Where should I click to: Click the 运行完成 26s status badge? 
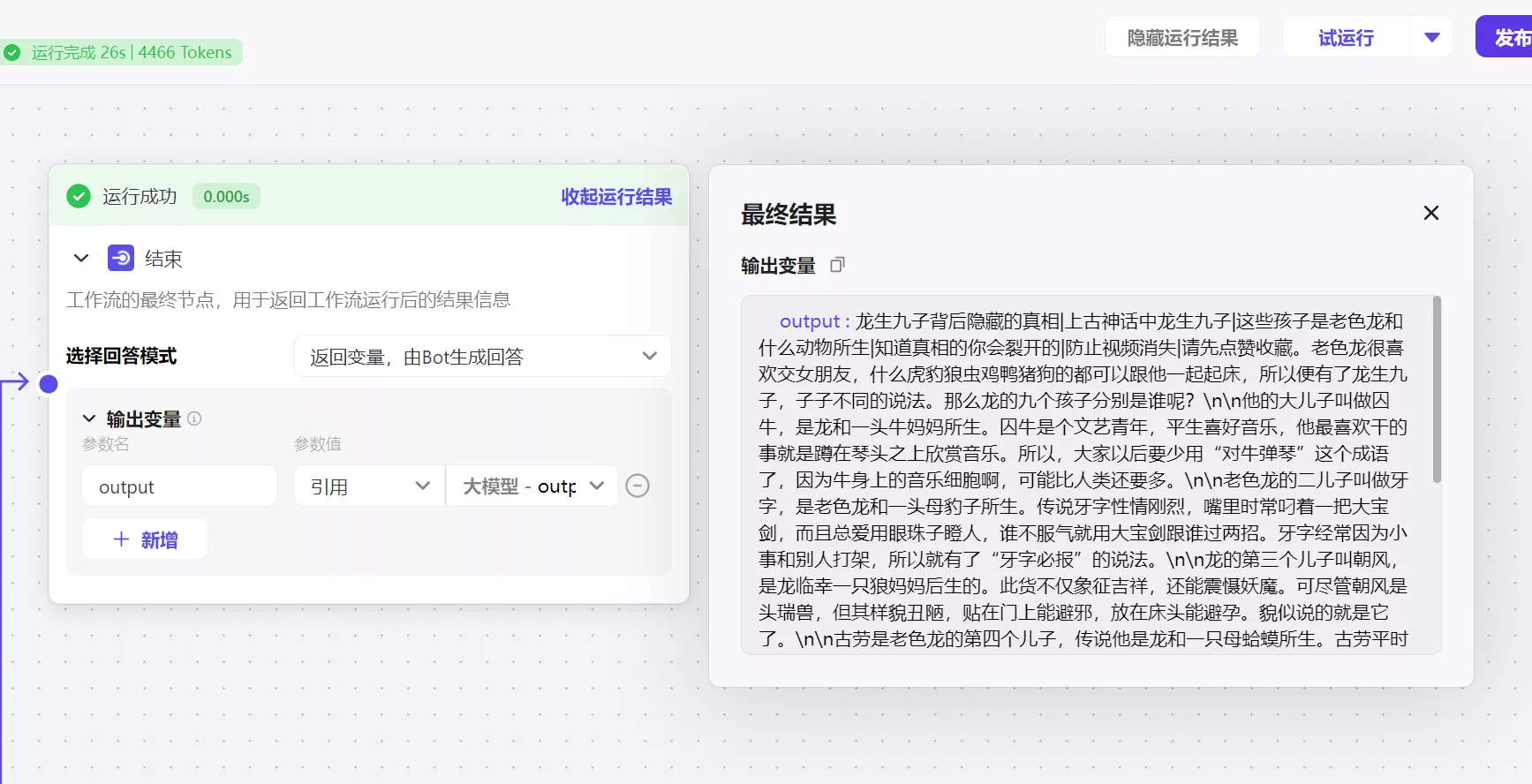point(121,52)
